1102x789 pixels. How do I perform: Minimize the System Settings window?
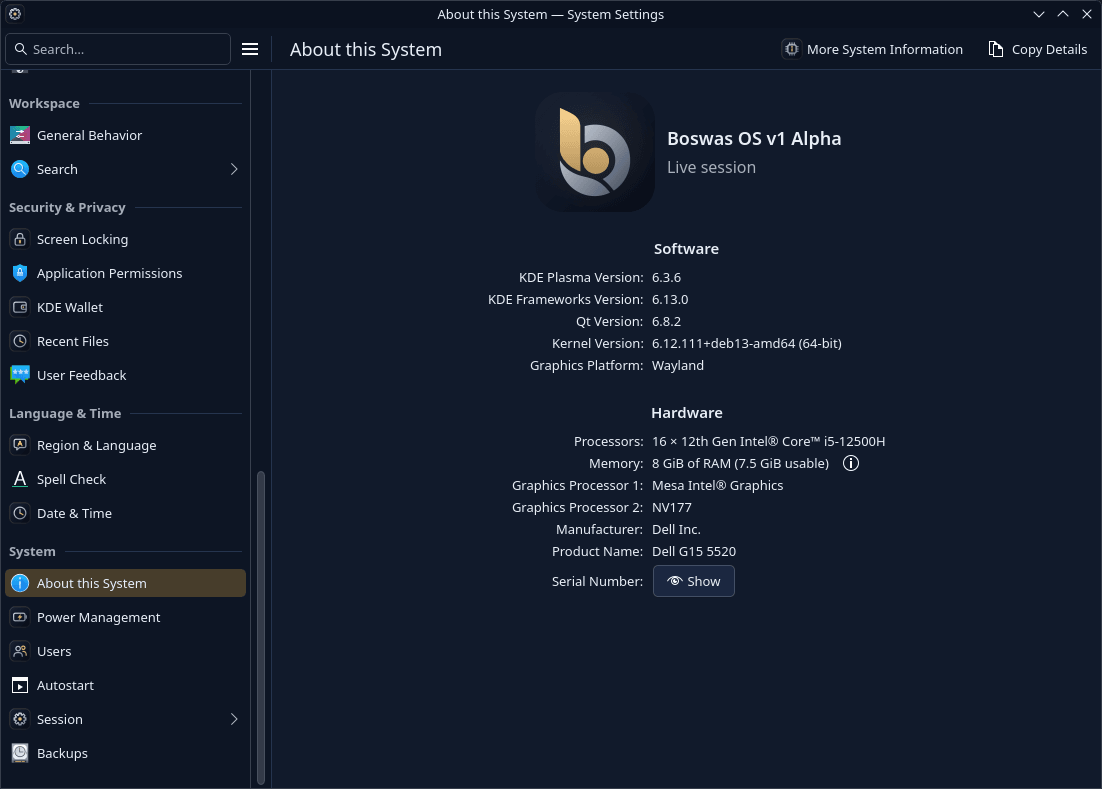coord(1039,14)
